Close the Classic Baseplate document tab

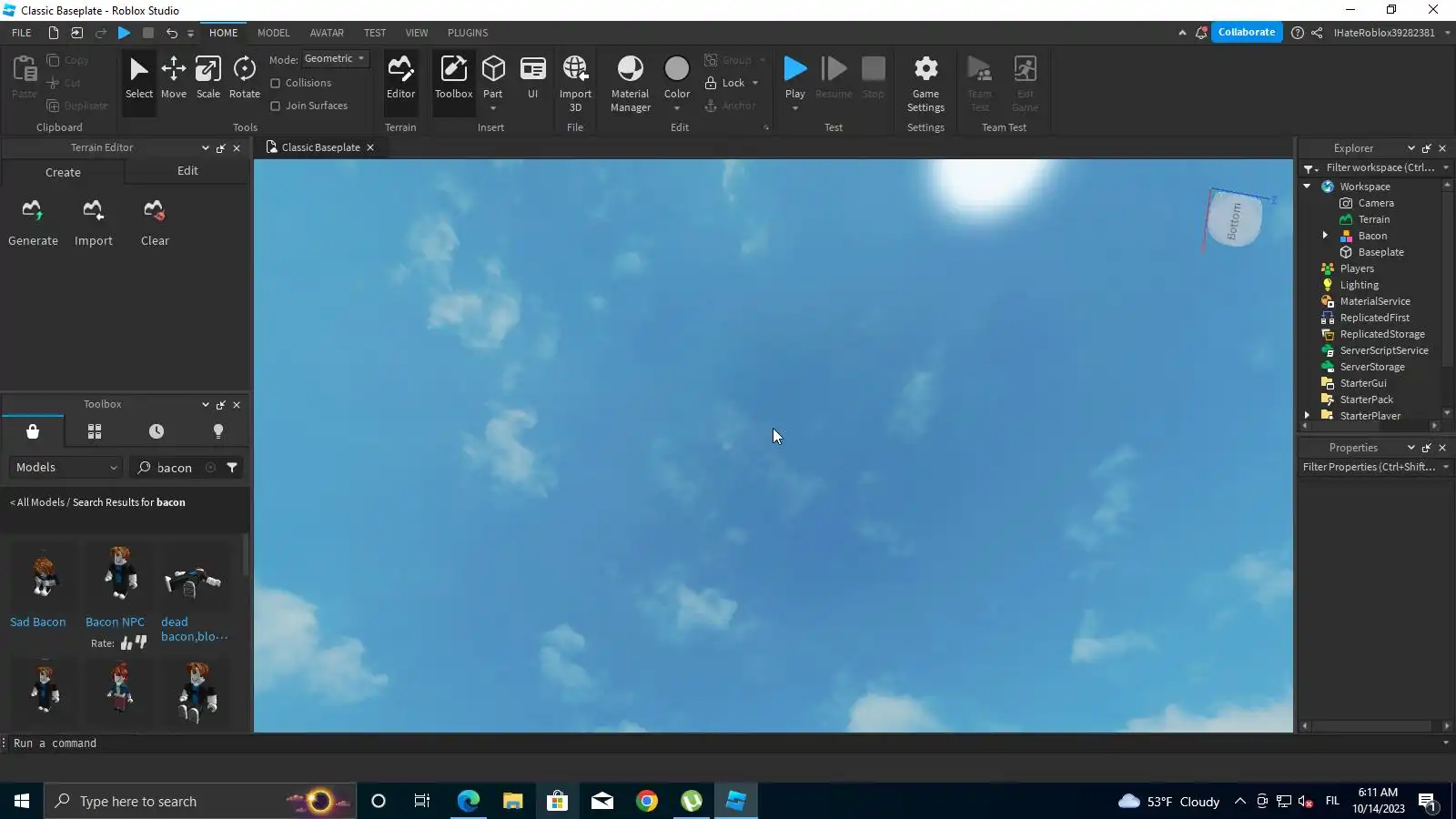370,147
